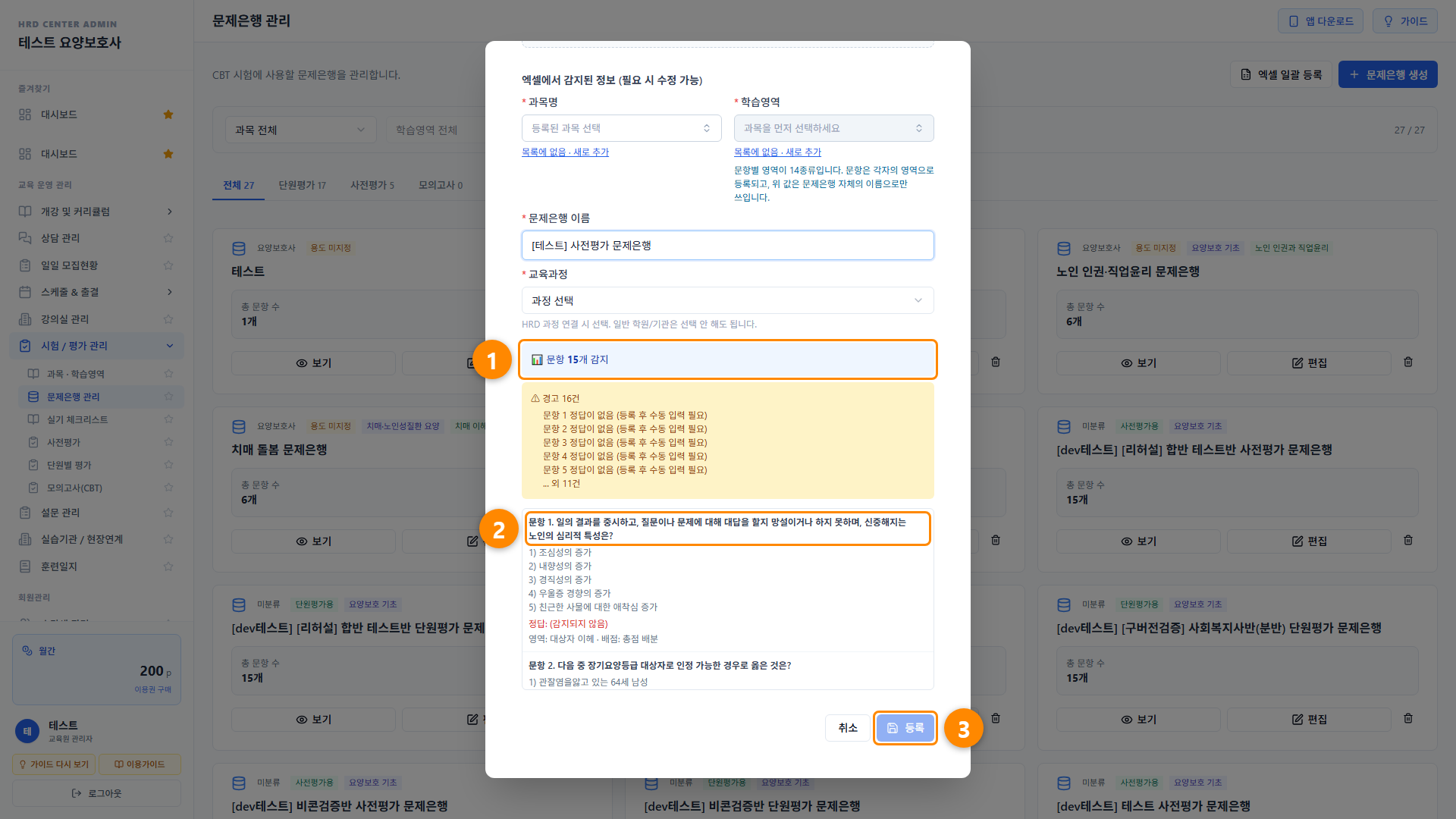
Task: Click 목록에 없음 · 새로 추가 under 과목명
Action: 565,152
